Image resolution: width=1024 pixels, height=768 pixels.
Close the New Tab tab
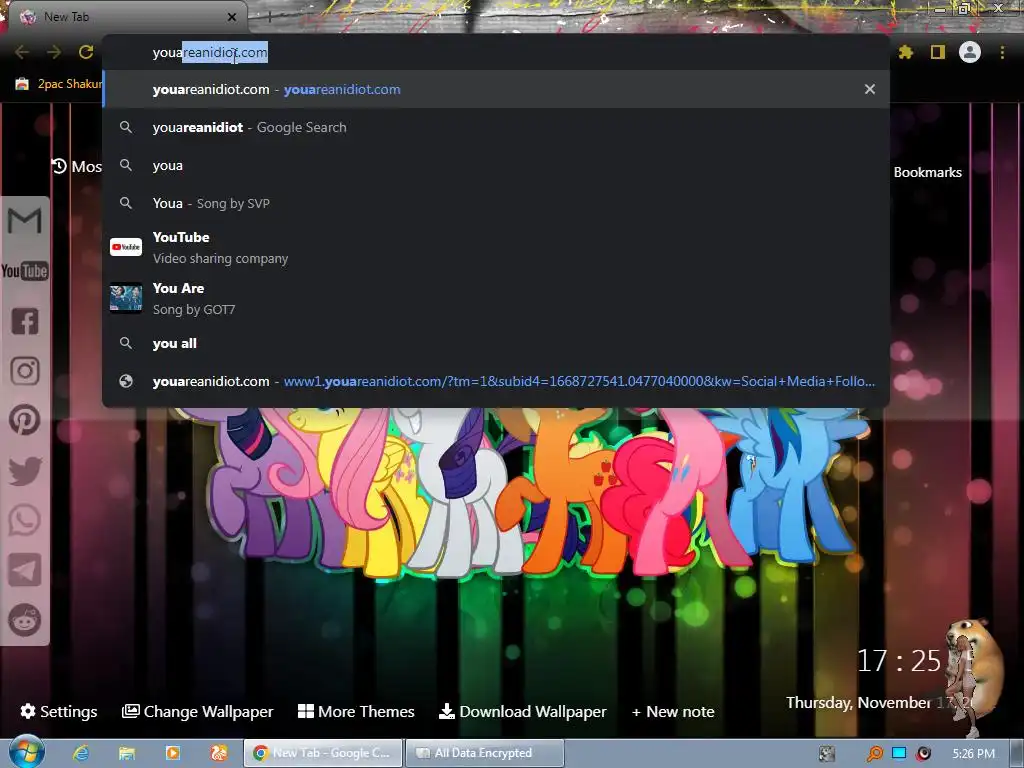pos(232,17)
